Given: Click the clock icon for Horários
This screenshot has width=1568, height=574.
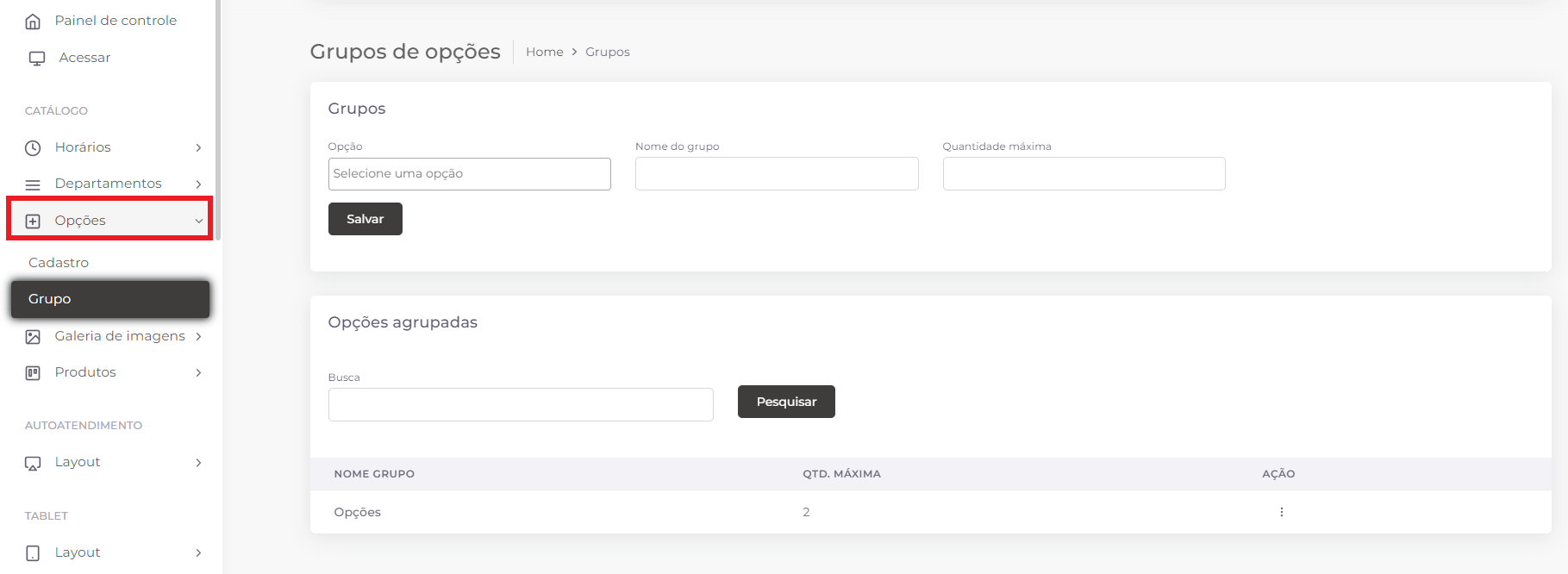Looking at the screenshot, I should 33,148.
